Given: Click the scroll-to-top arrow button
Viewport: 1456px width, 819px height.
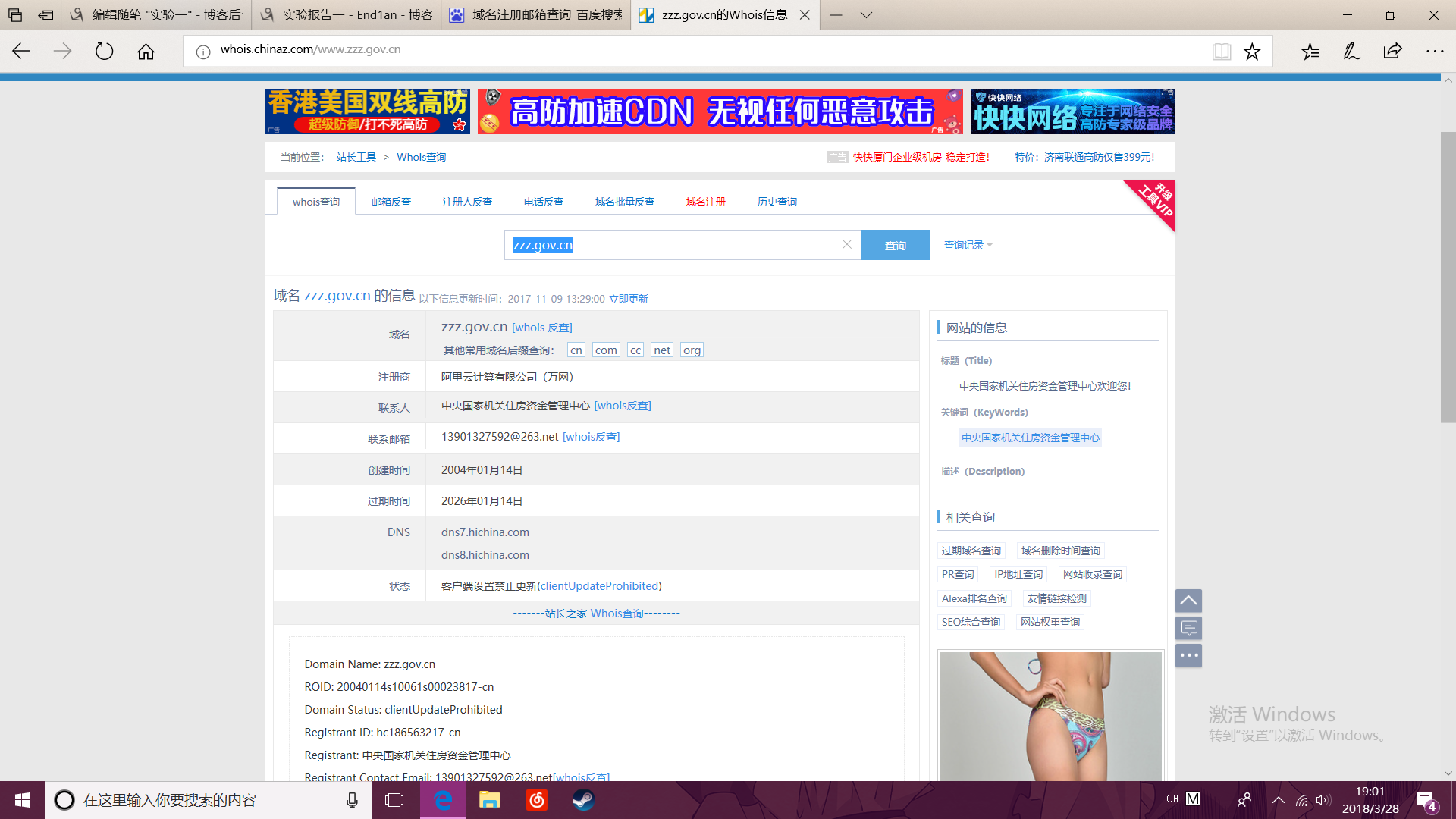Looking at the screenshot, I should tap(1188, 601).
